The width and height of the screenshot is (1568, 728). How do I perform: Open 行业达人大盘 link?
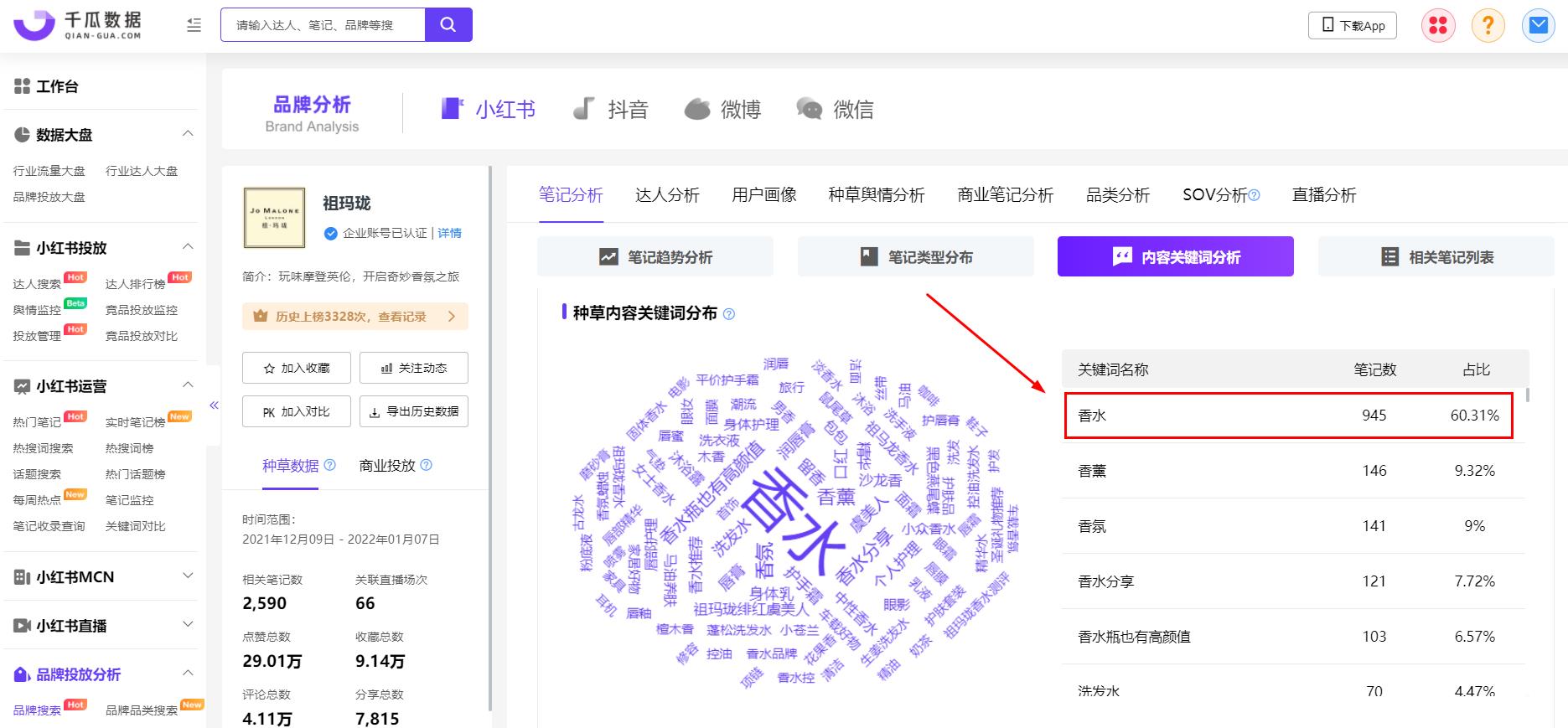click(x=142, y=171)
